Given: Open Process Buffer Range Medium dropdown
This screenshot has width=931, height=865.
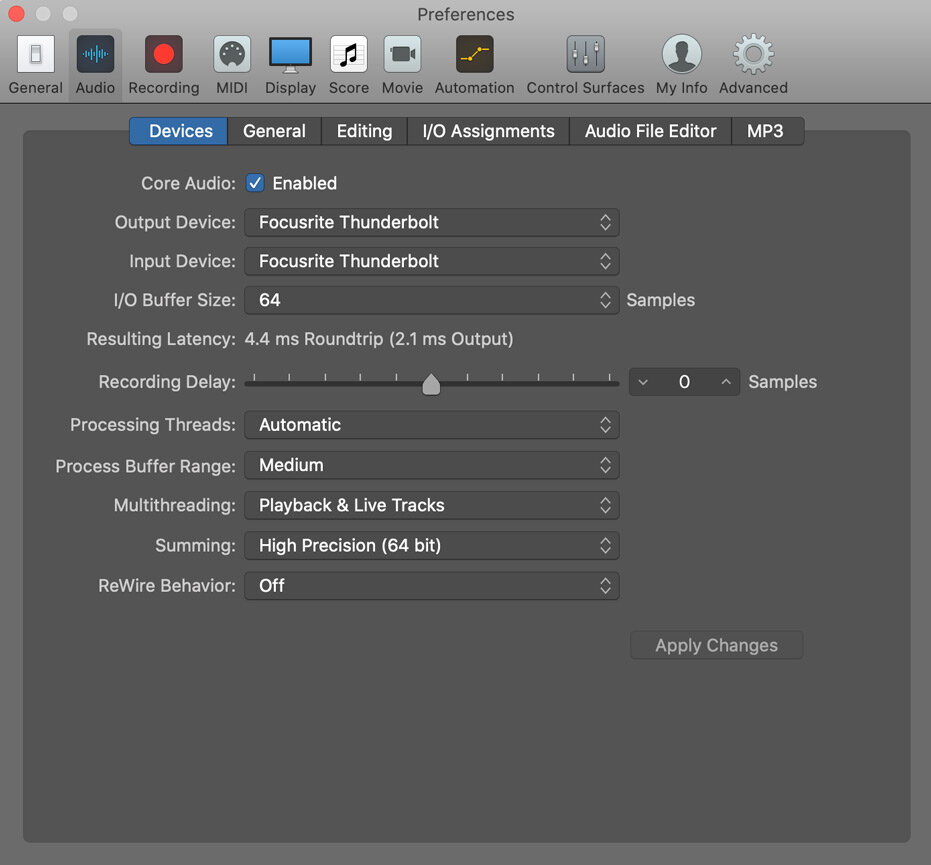Looking at the screenshot, I should [x=432, y=465].
